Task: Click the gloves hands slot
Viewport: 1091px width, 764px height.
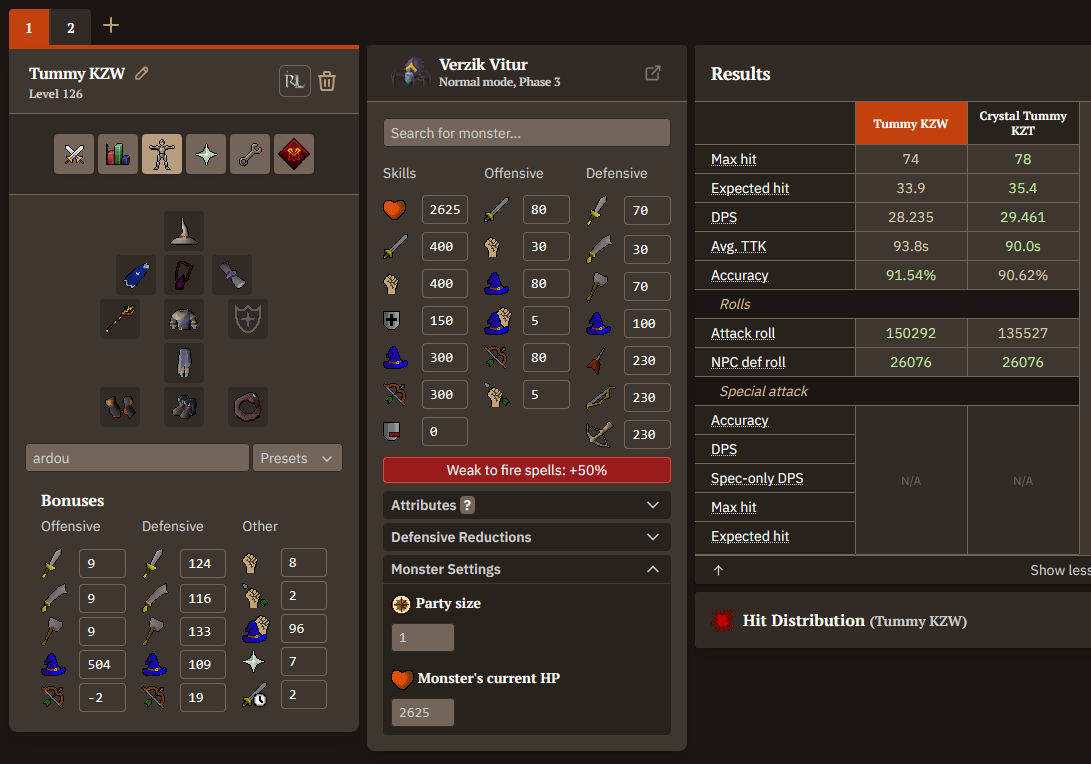Action: [x=120, y=407]
